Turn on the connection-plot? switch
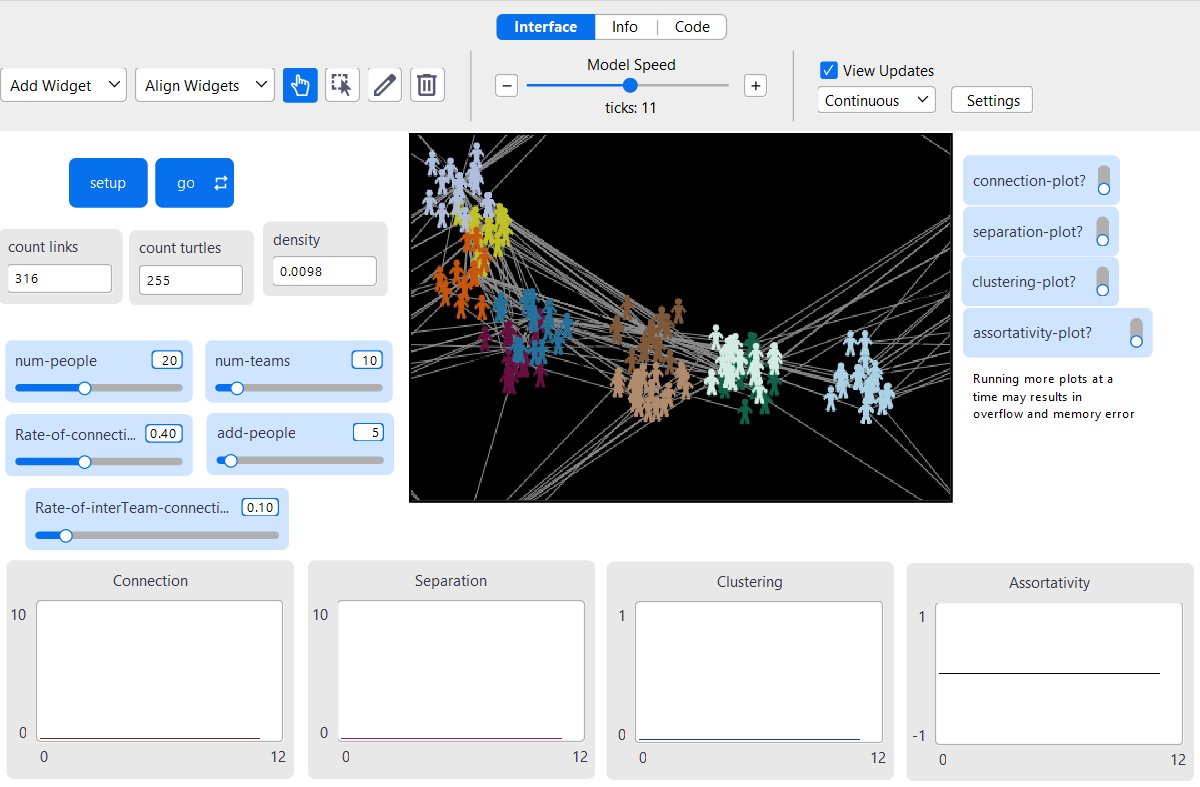 click(1103, 181)
